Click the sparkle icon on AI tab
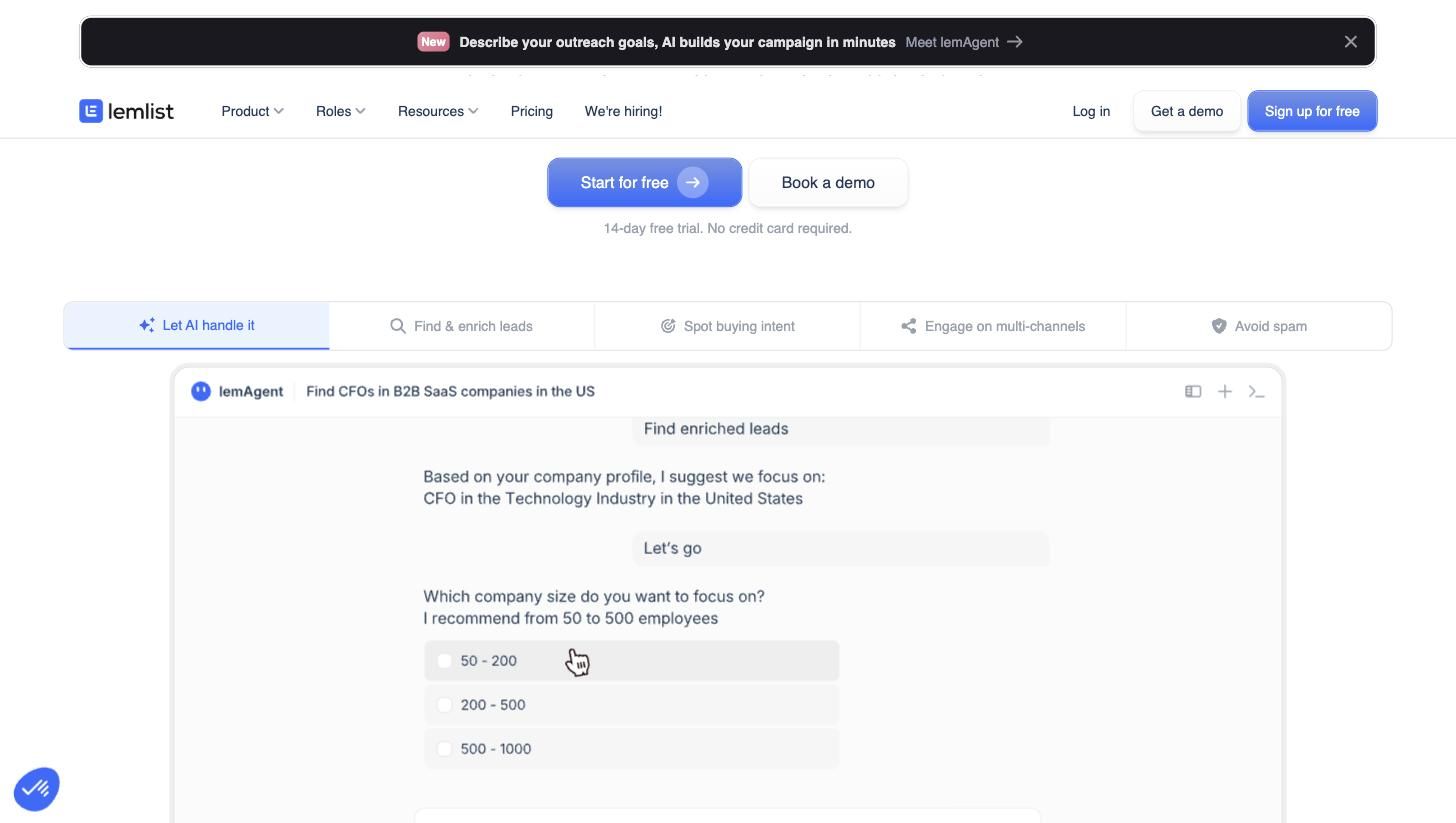This screenshot has height=823, width=1456. [x=147, y=325]
